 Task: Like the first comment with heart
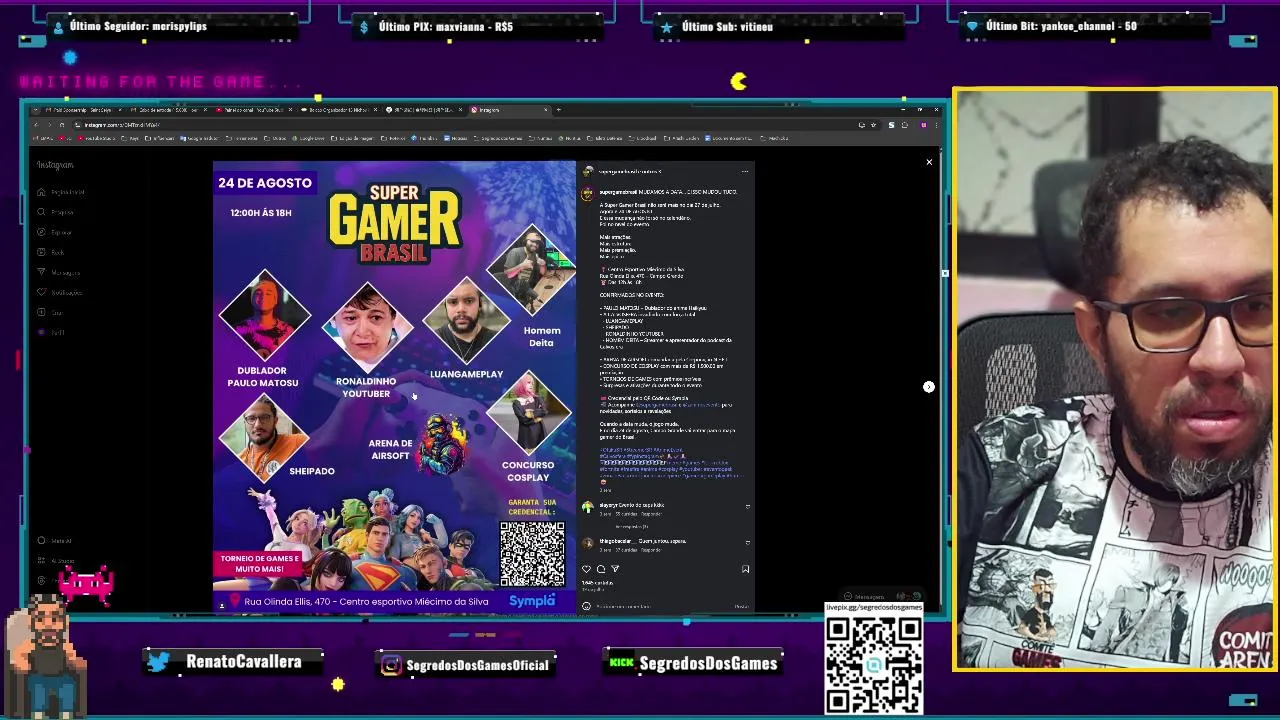point(747,507)
